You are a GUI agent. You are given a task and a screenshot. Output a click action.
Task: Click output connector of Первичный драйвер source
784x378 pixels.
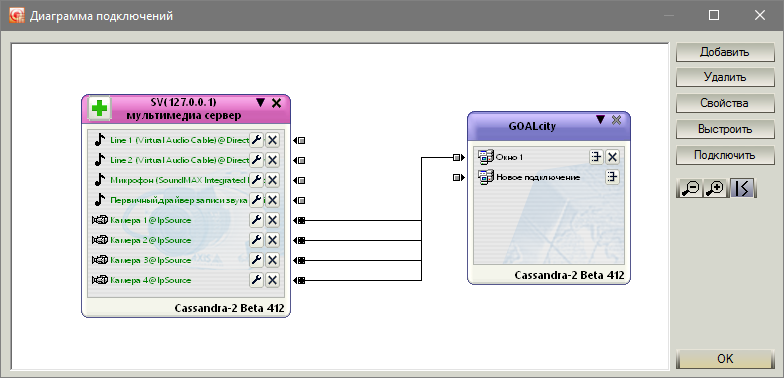[300, 200]
